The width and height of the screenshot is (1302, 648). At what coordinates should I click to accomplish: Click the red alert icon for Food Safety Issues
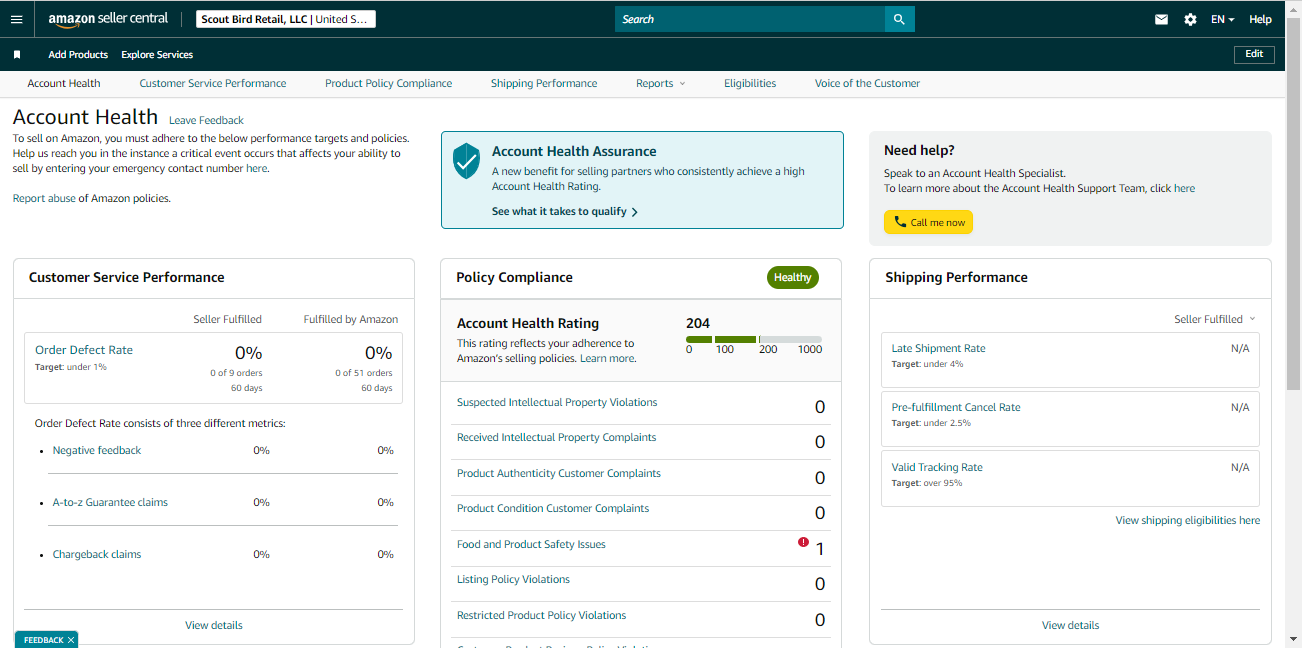(x=803, y=542)
